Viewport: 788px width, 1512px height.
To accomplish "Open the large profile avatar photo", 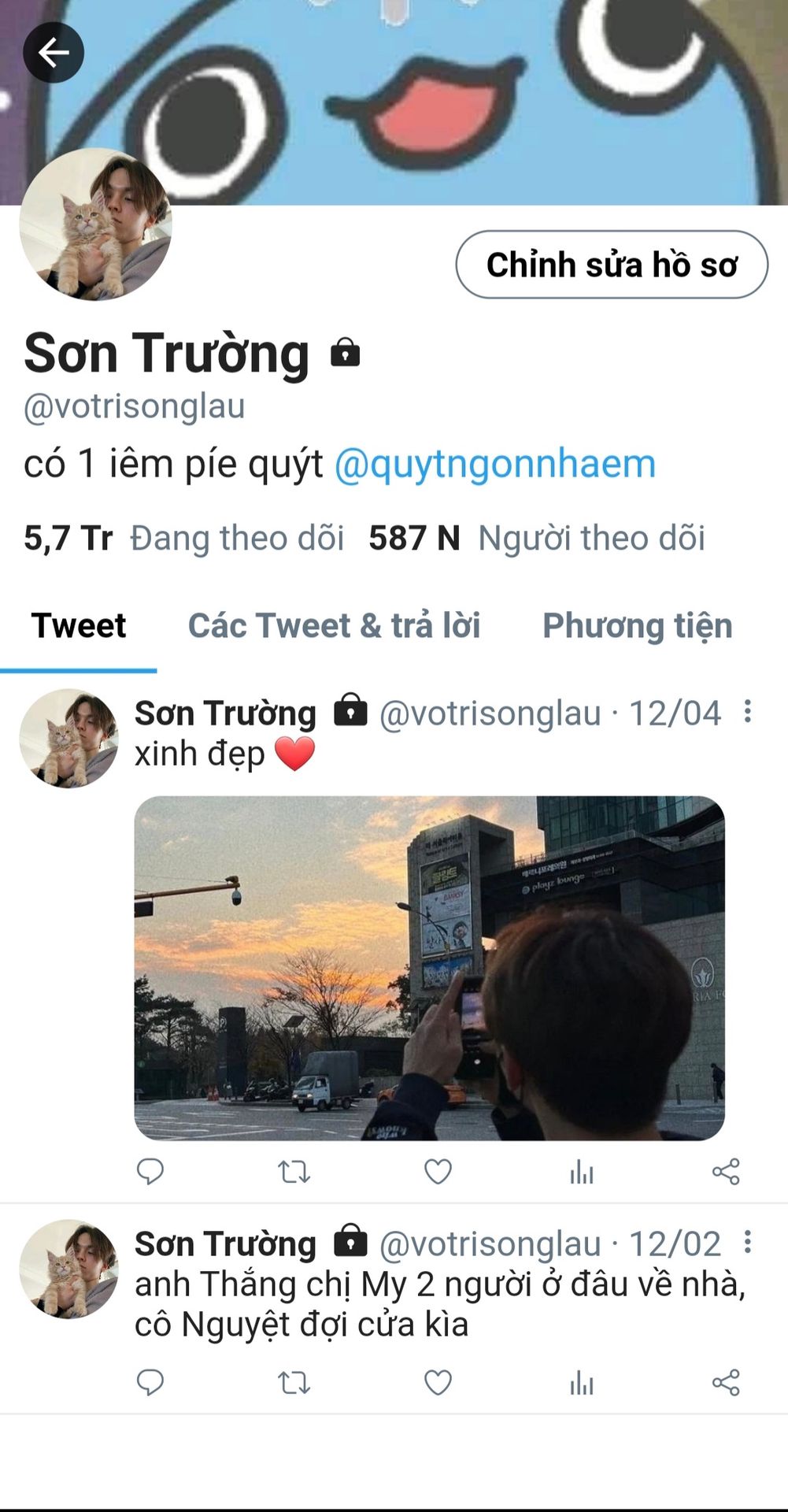I will [95, 224].
